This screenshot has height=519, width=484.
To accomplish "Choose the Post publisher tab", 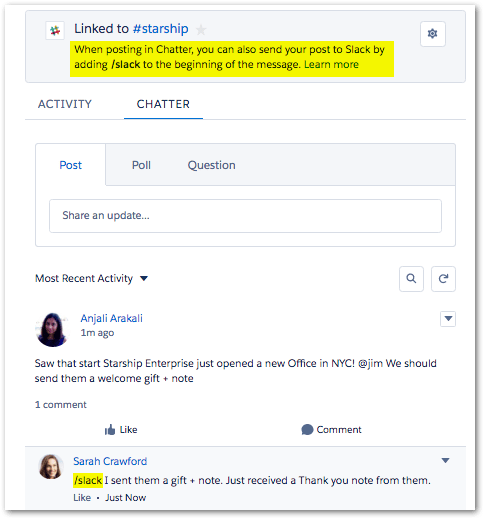I will (x=71, y=165).
